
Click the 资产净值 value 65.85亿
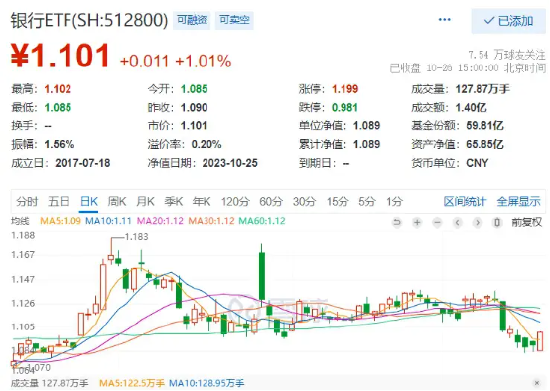tap(485, 144)
